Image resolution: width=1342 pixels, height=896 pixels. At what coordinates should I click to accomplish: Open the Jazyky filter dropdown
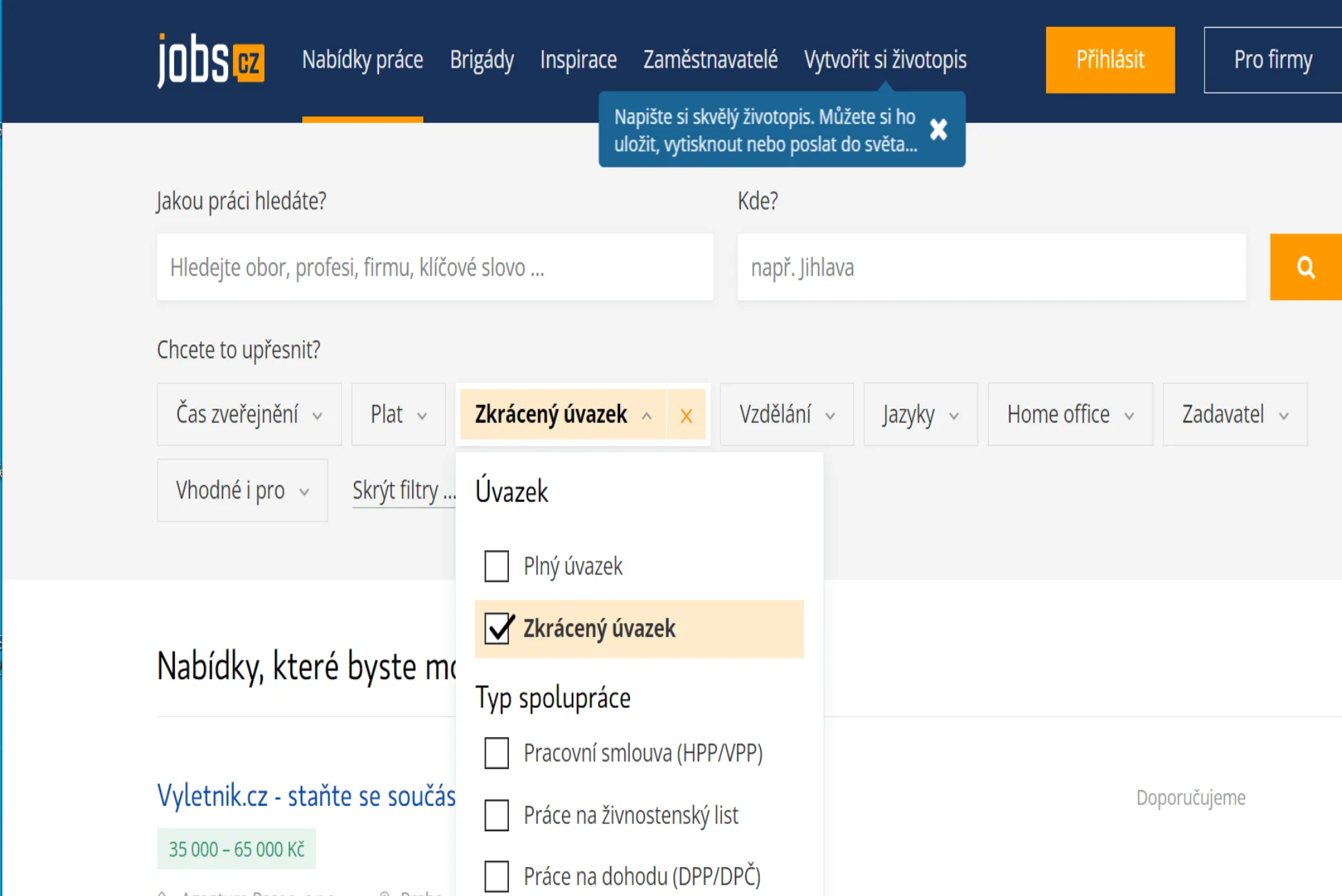[921, 414]
